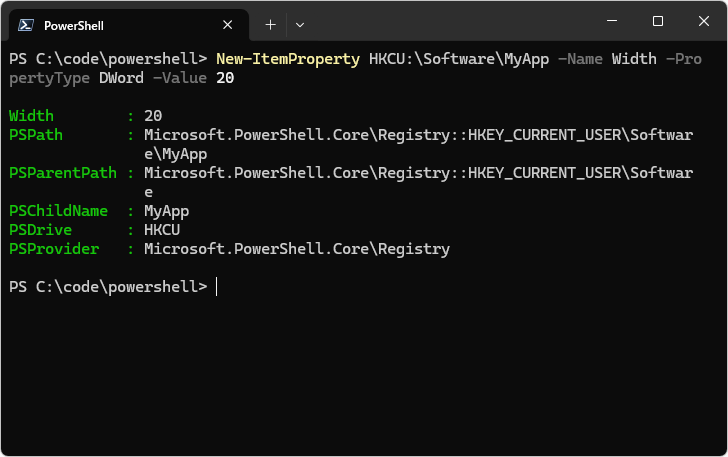Click the New-ItemProperty command text
This screenshot has width=728, height=457.
[288, 59]
